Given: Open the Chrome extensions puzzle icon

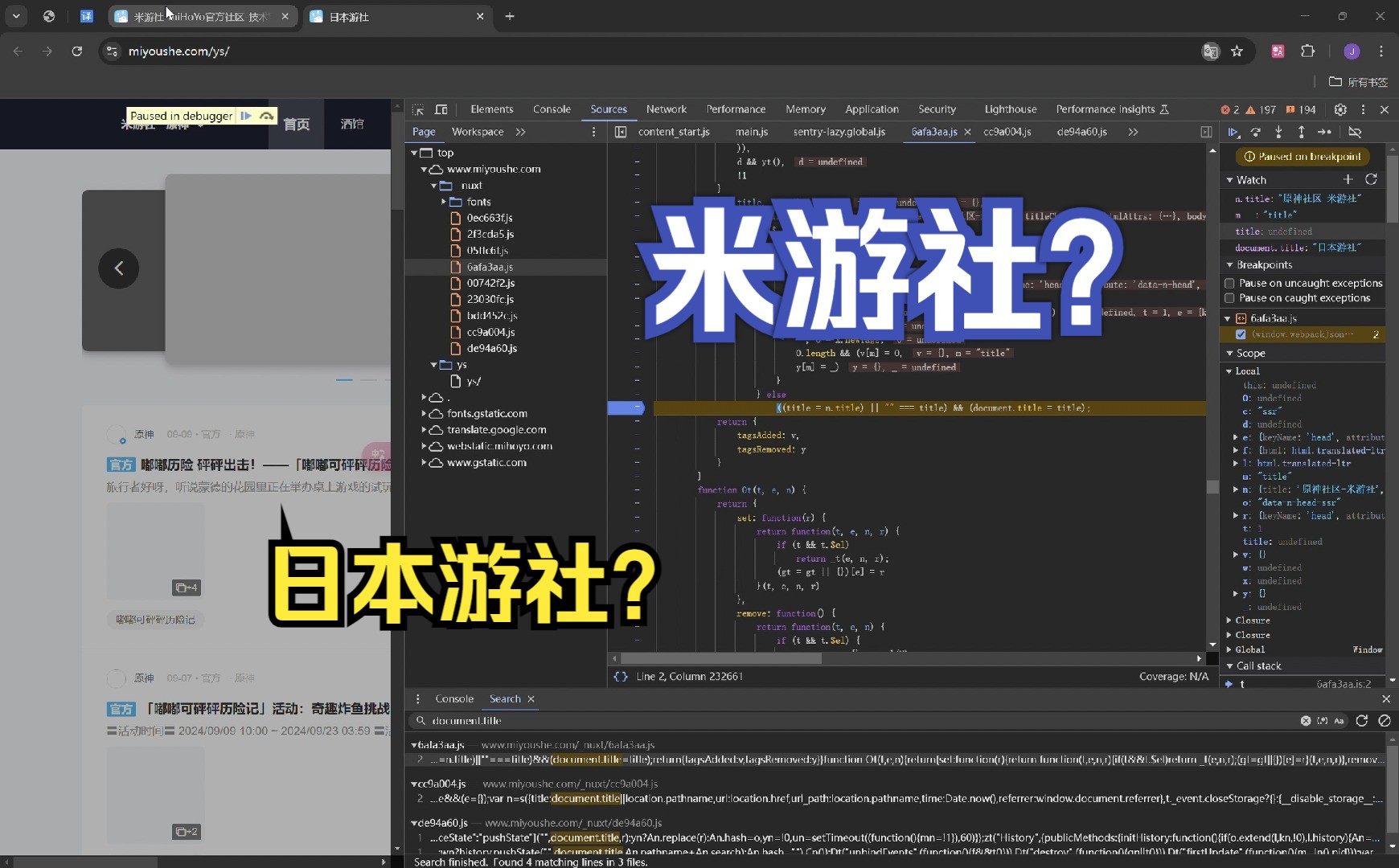Looking at the screenshot, I should pyautogui.click(x=1307, y=51).
